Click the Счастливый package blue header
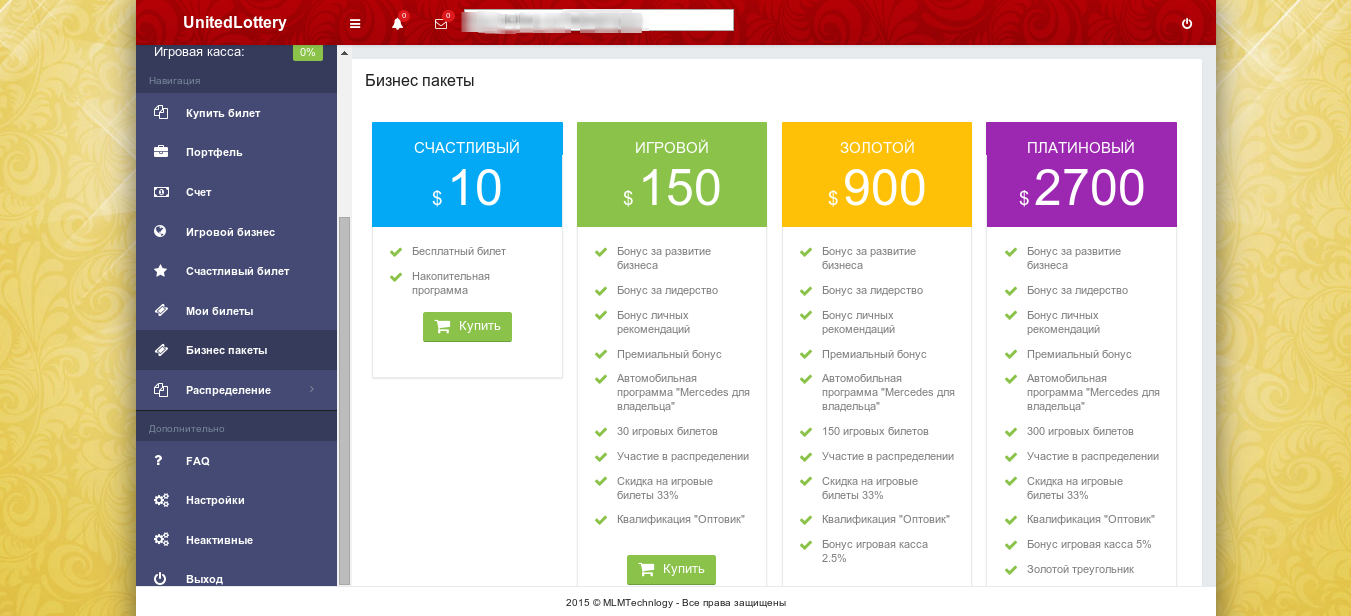Image resolution: width=1351 pixels, height=616 pixels. coord(467,175)
